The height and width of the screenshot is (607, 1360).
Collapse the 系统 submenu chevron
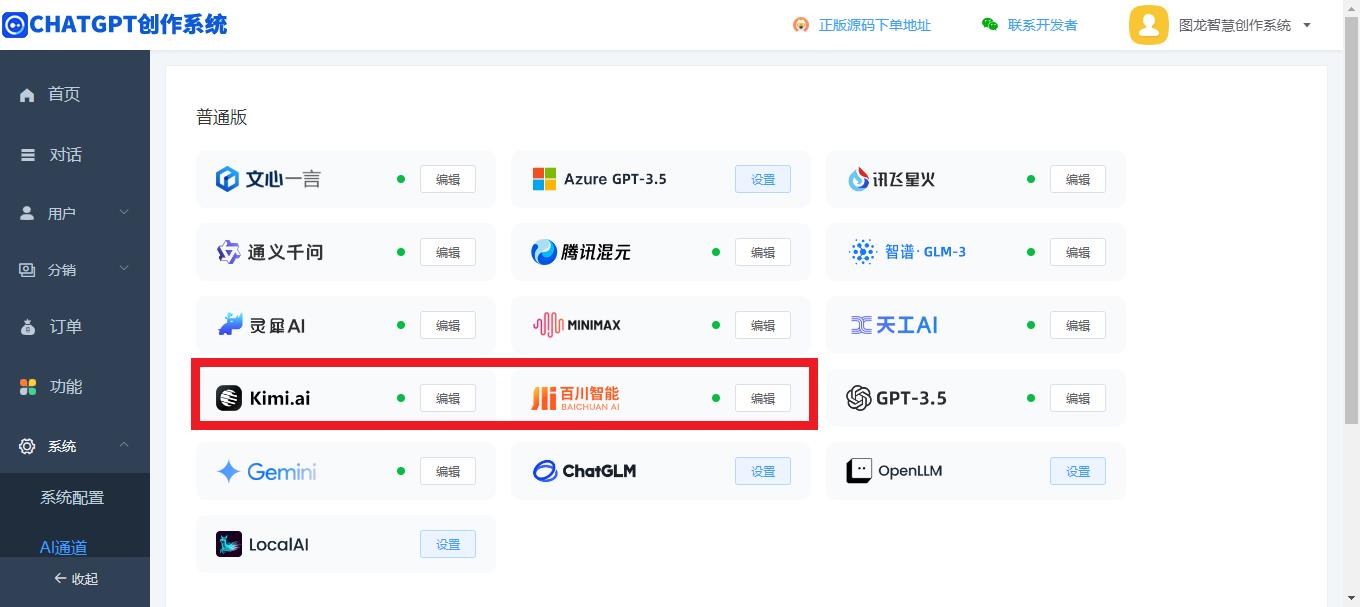(x=124, y=445)
